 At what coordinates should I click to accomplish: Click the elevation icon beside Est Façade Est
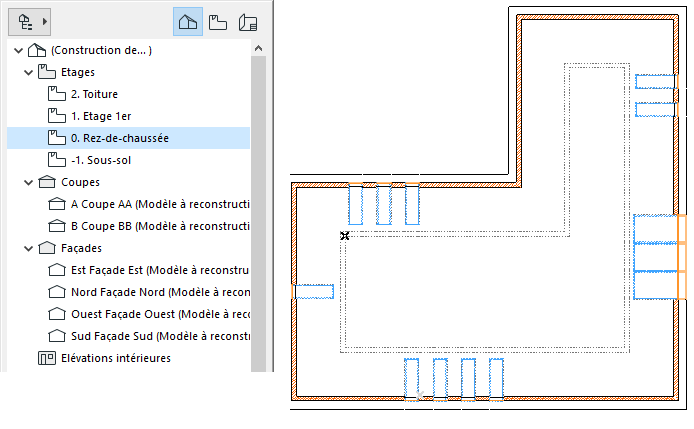point(57,270)
